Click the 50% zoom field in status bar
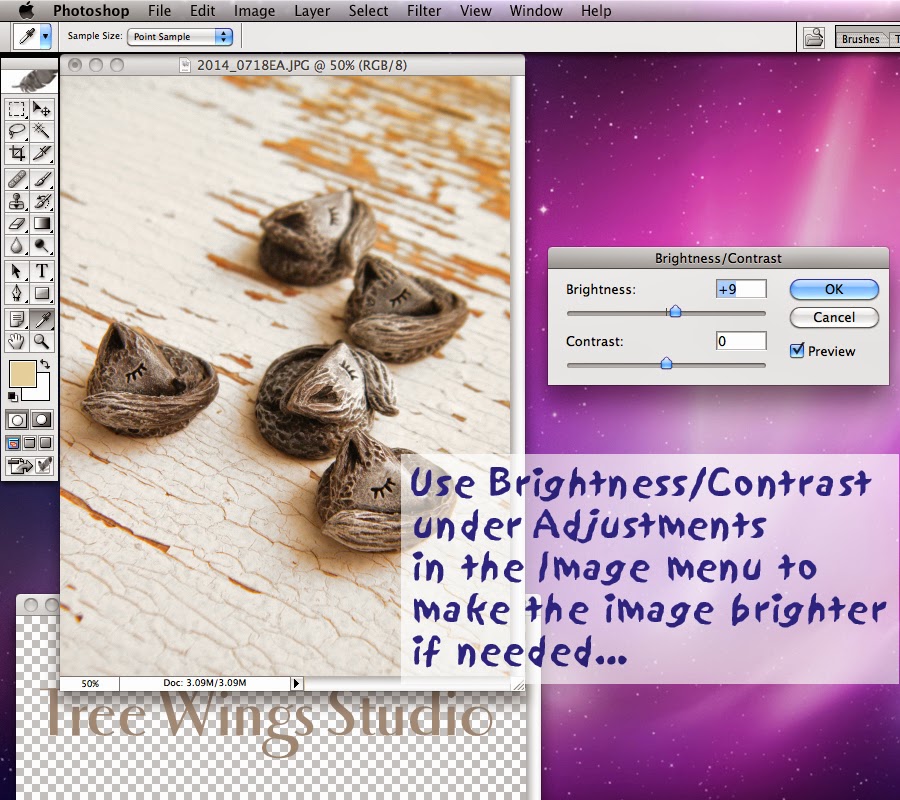Screen dimensions: 900x800 pos(90,684)
